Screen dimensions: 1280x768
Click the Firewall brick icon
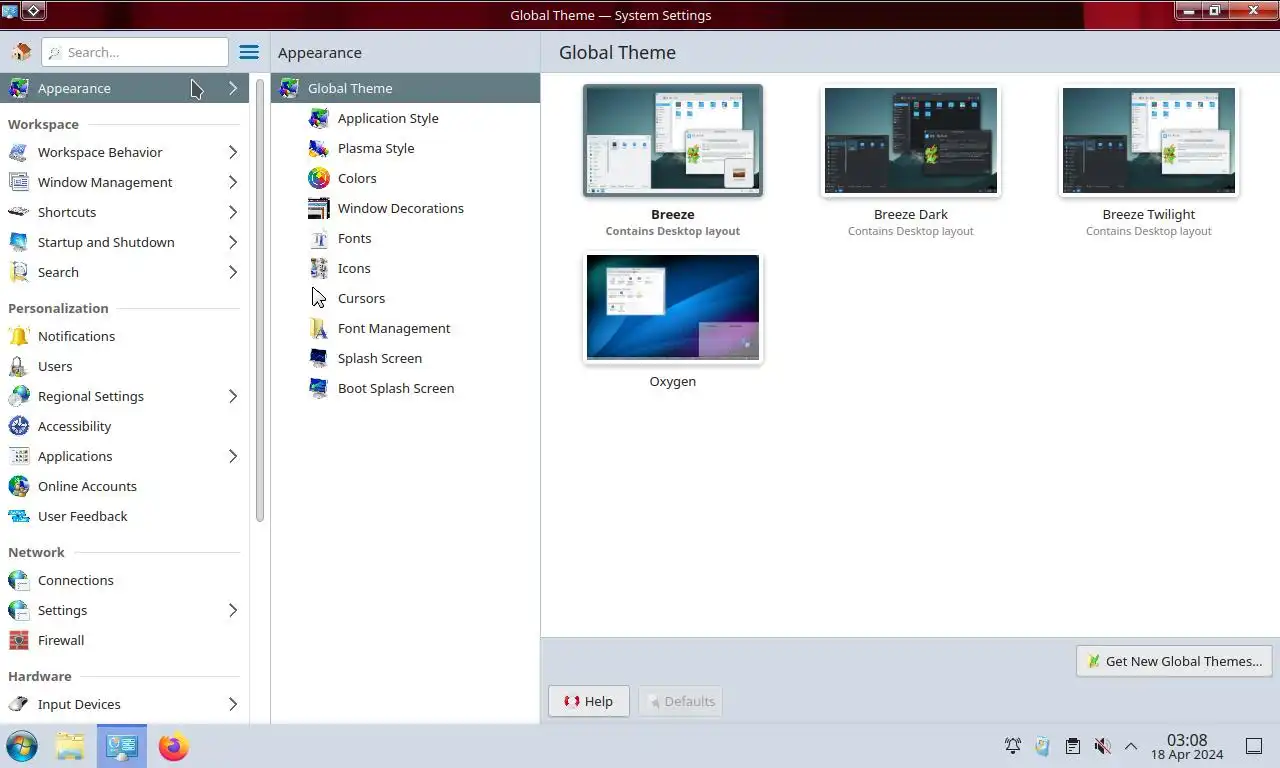click(x=18, y=640)
